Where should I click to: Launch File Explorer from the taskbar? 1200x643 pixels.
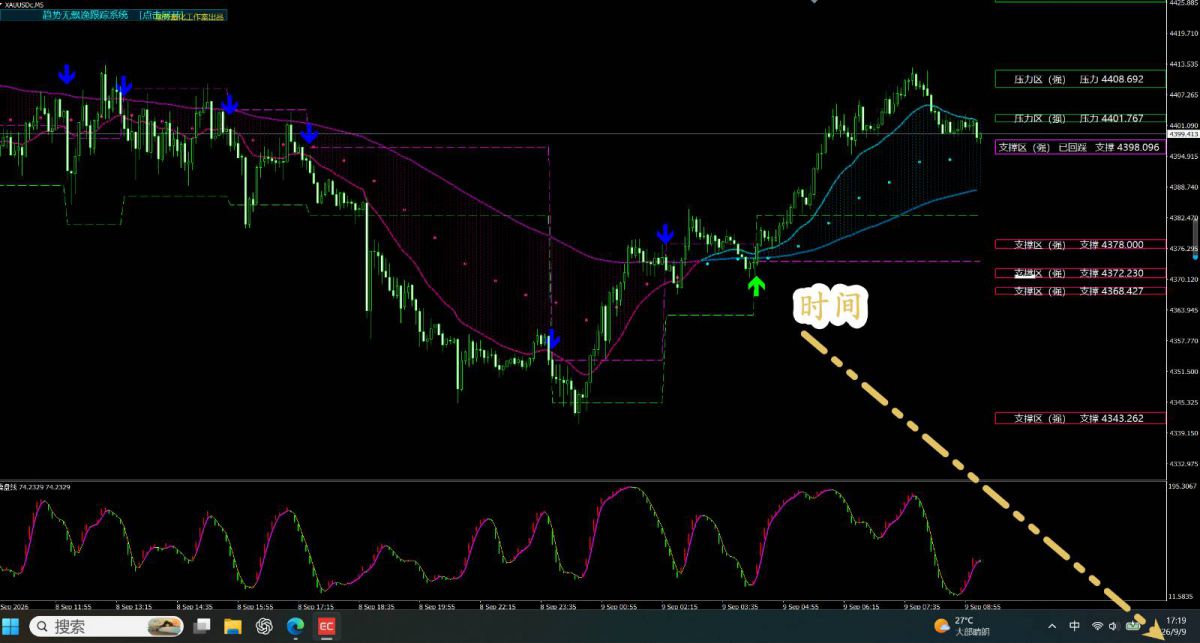click(x=233, y=626)
